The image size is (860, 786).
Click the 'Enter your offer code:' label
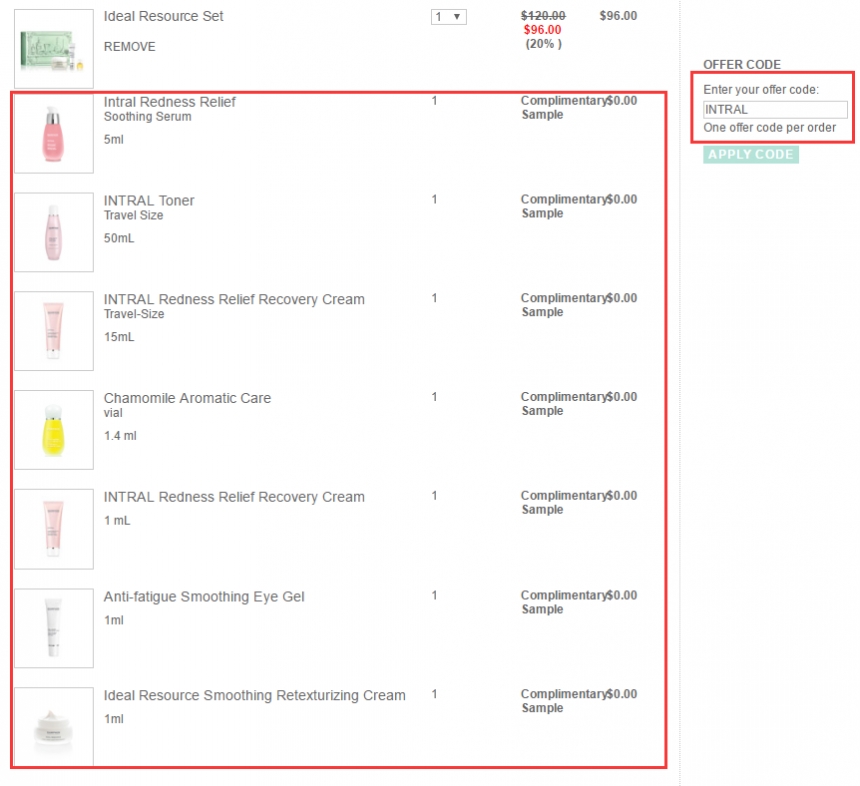tap(761, 90)
